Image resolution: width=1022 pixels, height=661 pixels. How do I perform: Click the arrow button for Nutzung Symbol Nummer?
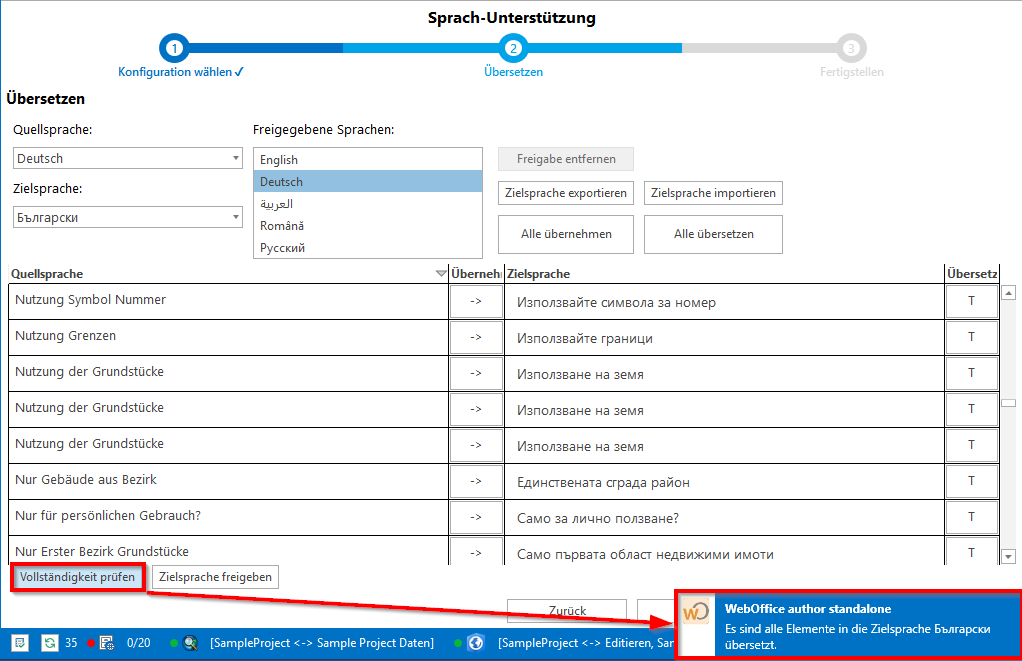pos(476,301)
